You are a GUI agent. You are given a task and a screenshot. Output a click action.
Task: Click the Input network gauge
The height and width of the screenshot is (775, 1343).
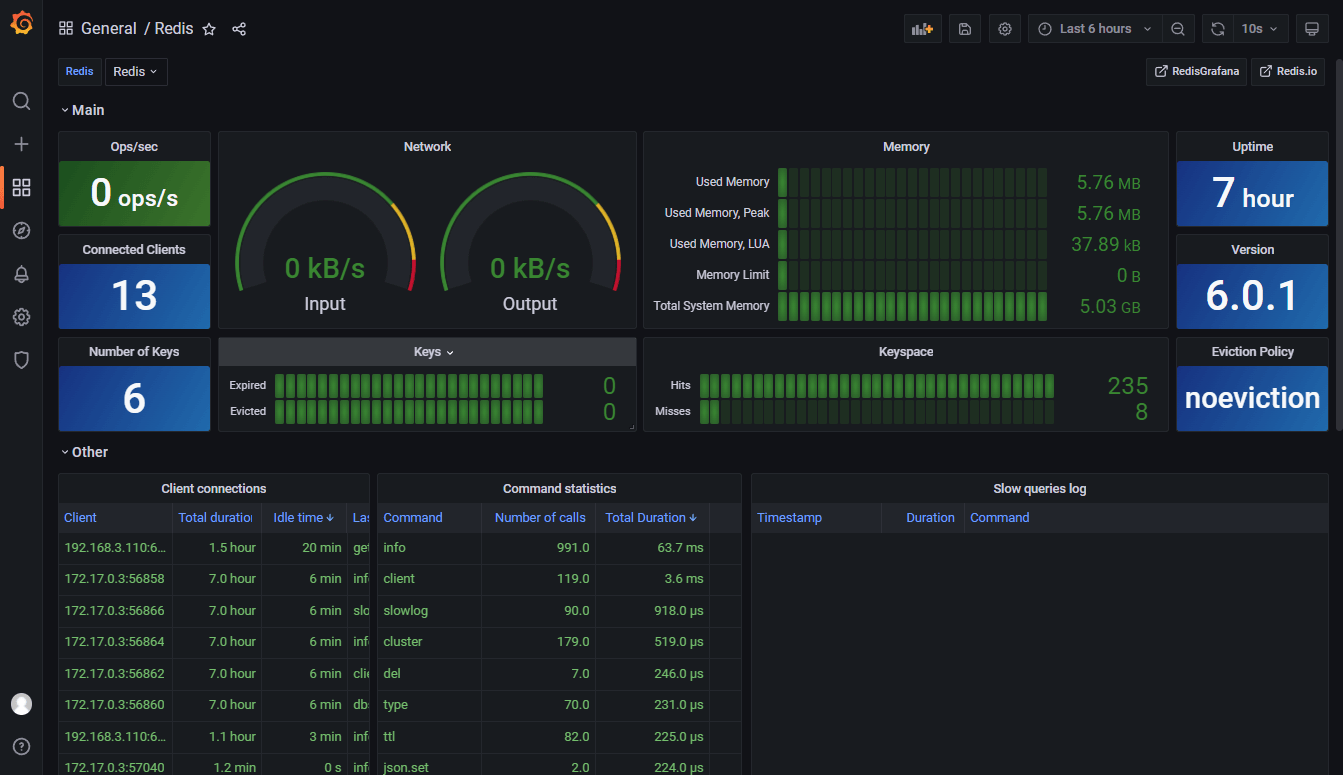[x=325, y=243]
